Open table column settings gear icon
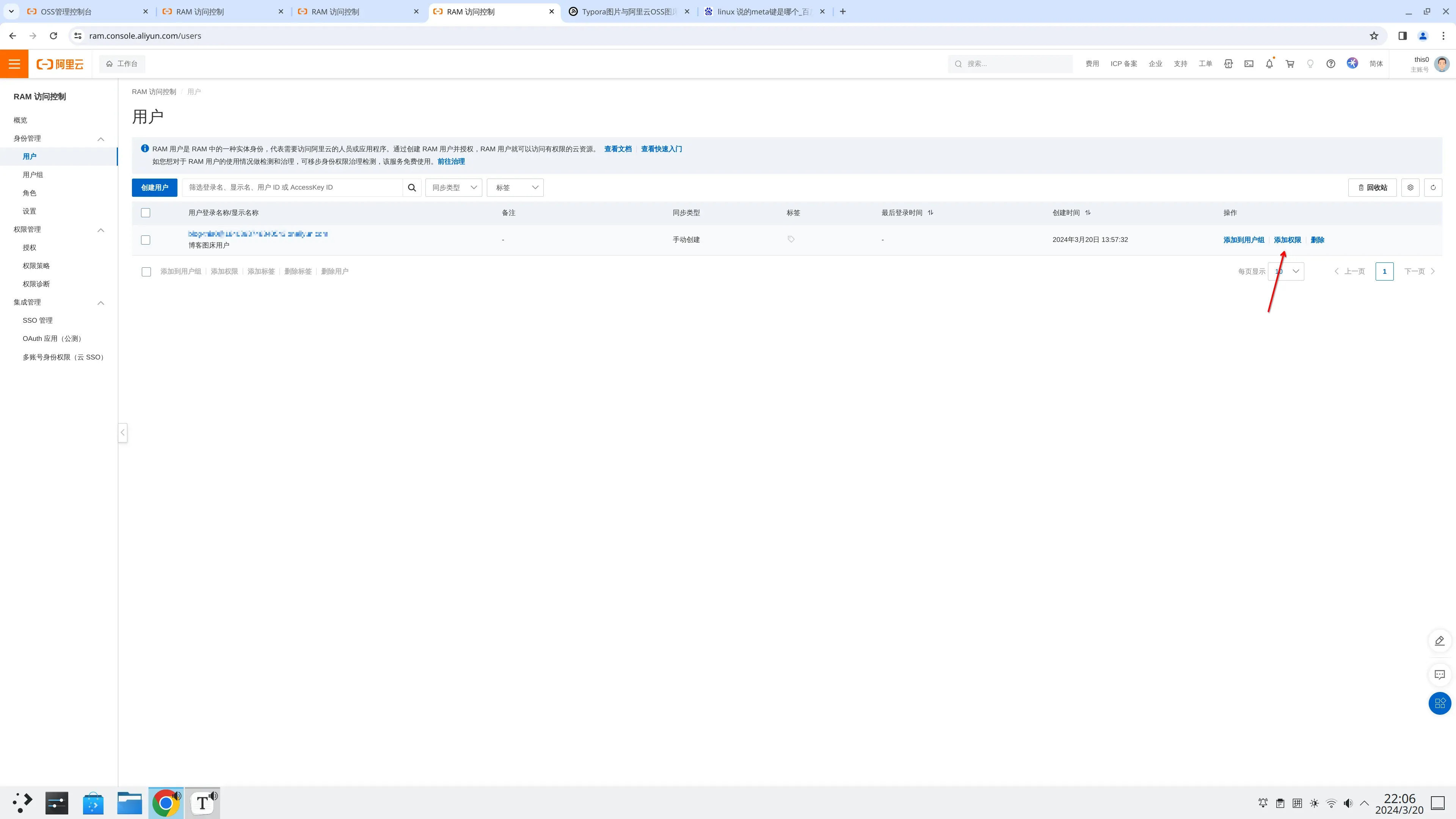The height and width of the screenshot is (819, 1456). pos(1410,188)
